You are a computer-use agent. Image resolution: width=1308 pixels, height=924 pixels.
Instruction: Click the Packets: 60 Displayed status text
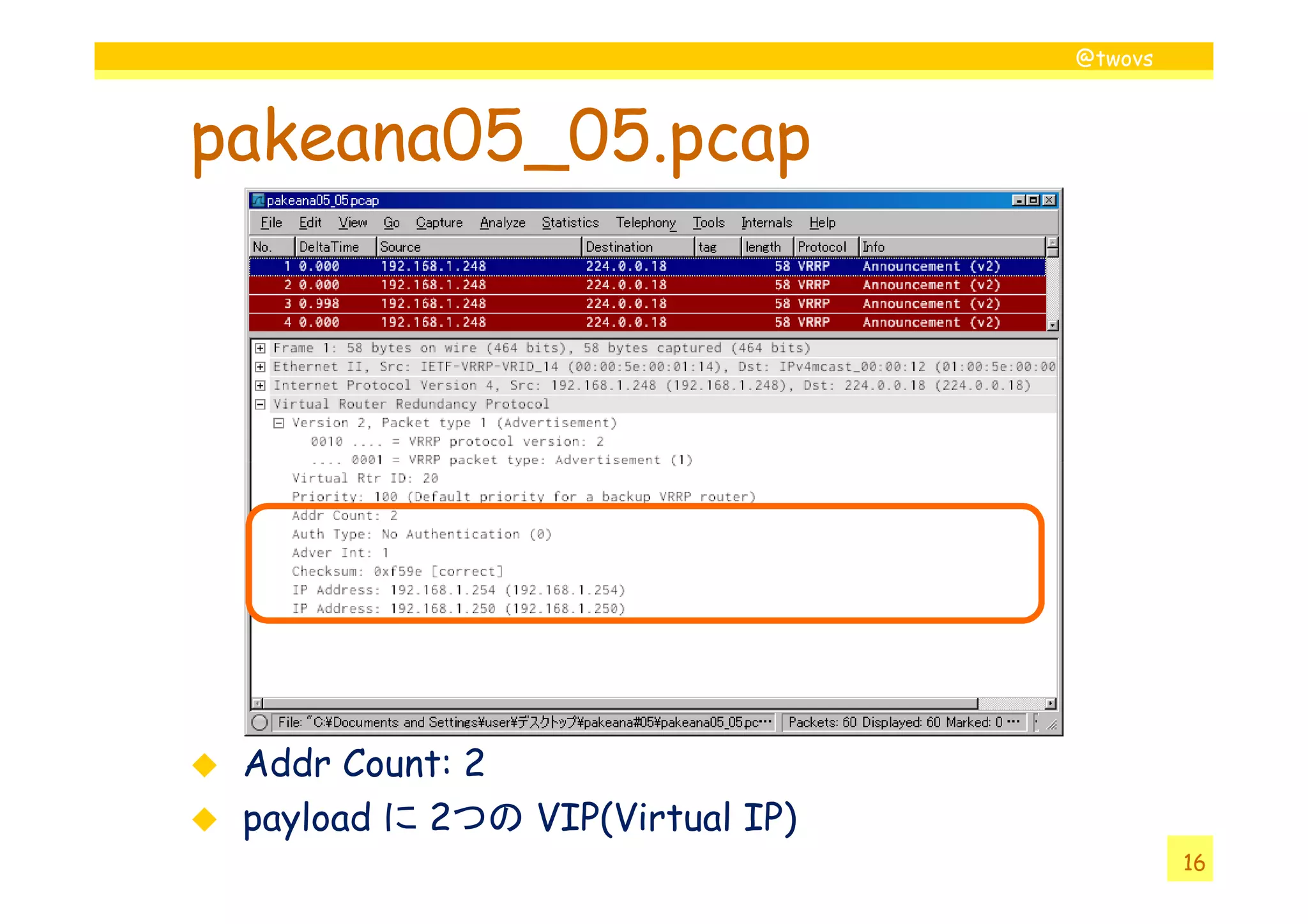pos(904,722)
